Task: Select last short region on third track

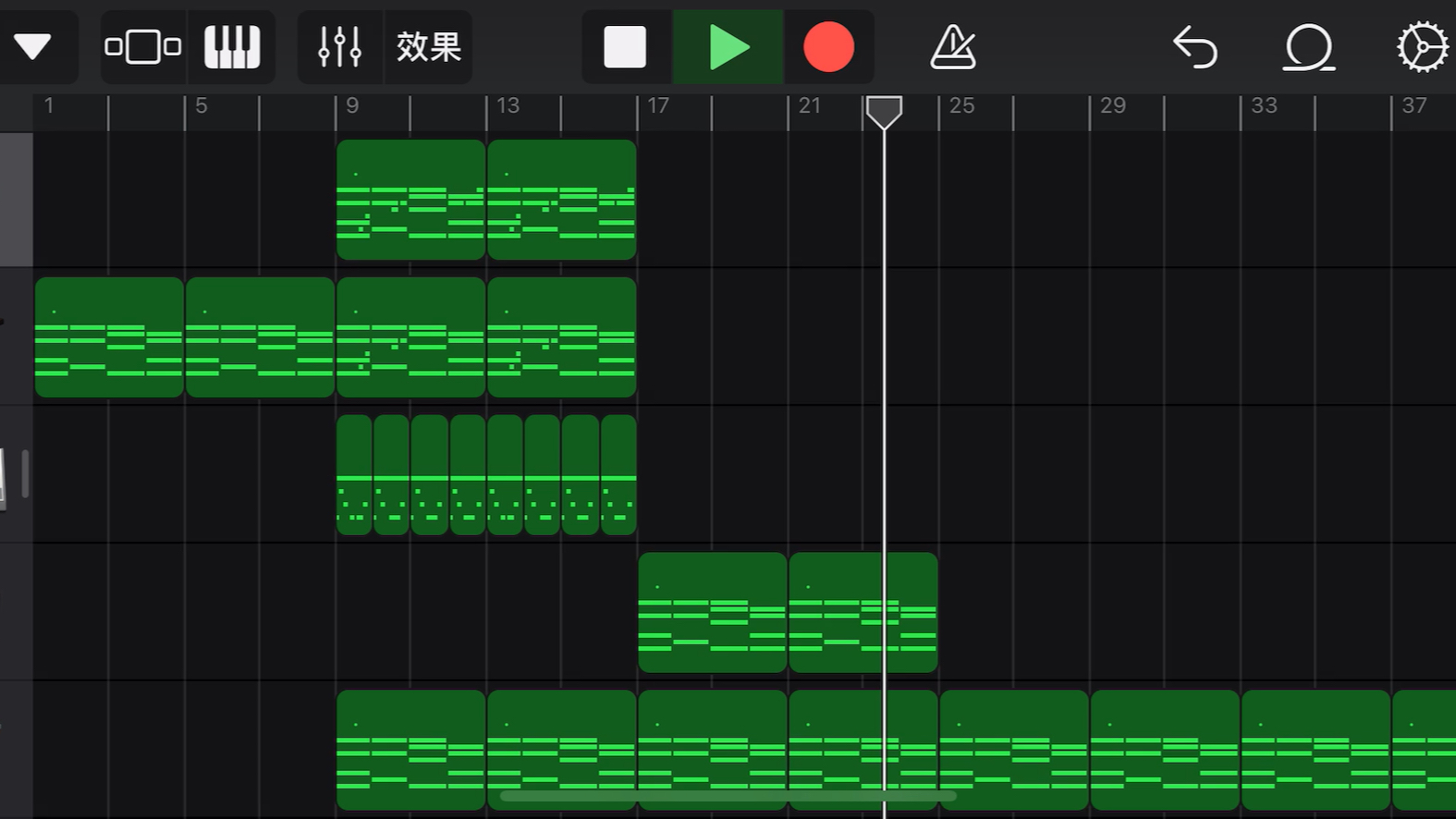Action: (618, 475)
